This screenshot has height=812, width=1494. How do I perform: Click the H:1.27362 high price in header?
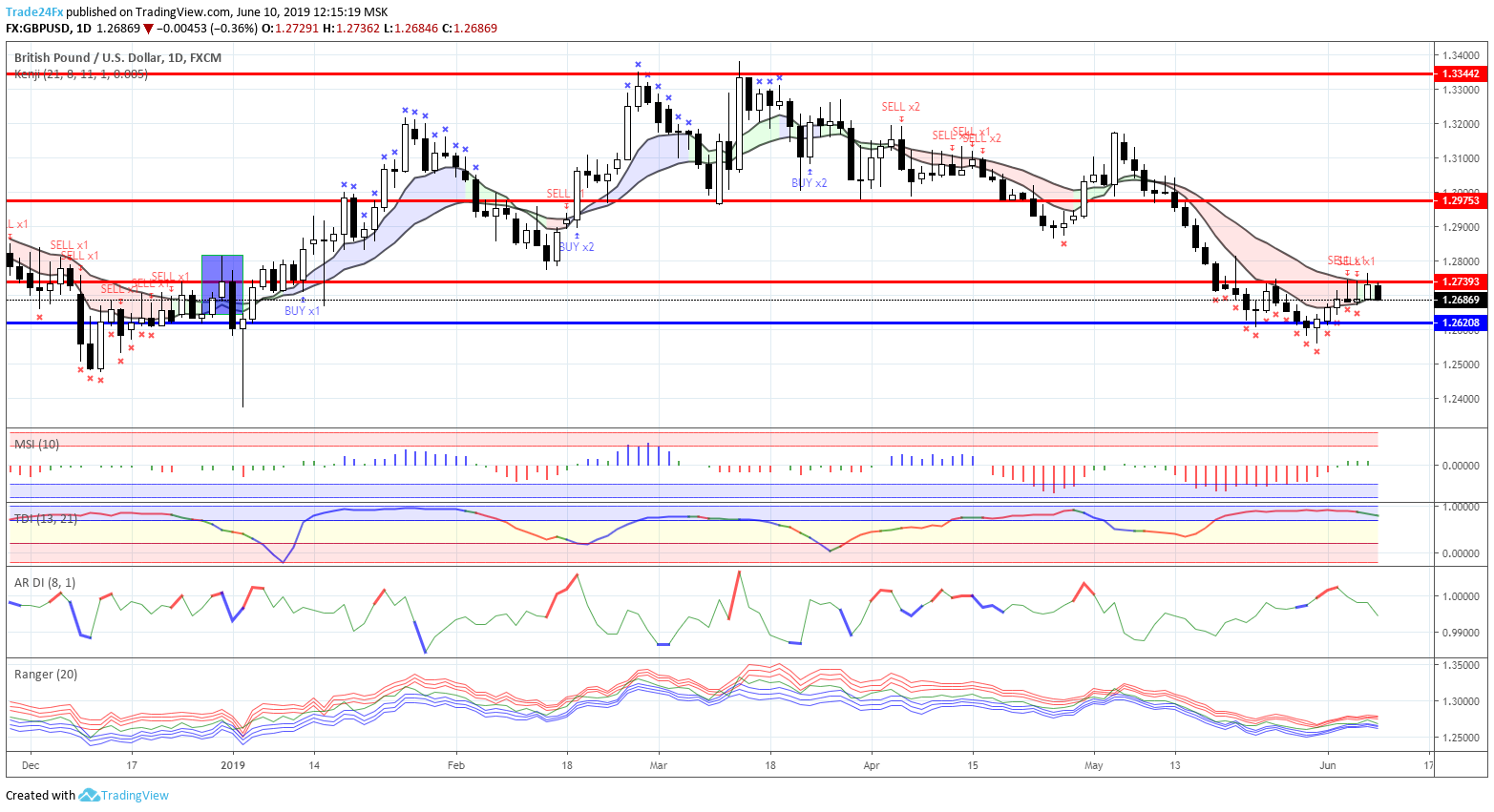coord(351,29)
